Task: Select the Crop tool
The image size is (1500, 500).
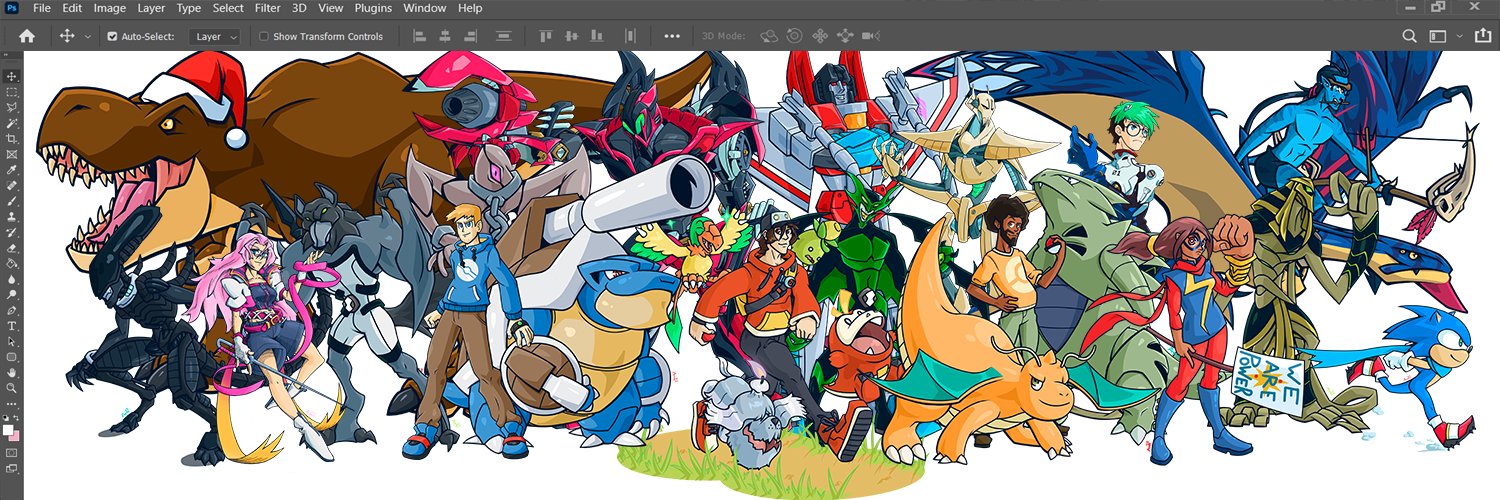Action: 12,139
